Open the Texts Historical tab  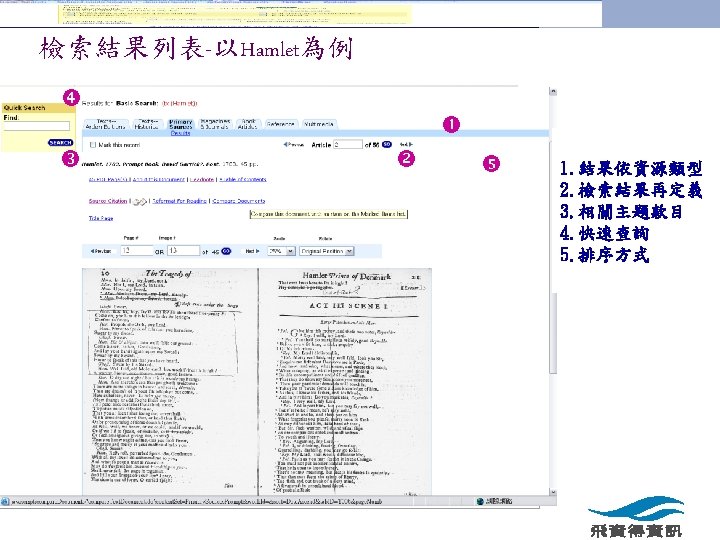click(146, 124)
